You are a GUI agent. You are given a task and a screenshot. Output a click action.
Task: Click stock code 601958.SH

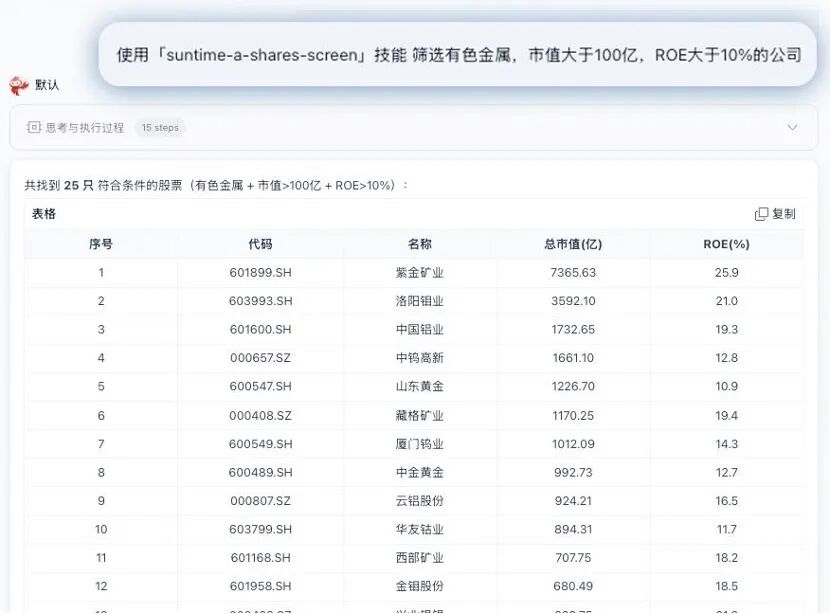[x=260, y=586]
